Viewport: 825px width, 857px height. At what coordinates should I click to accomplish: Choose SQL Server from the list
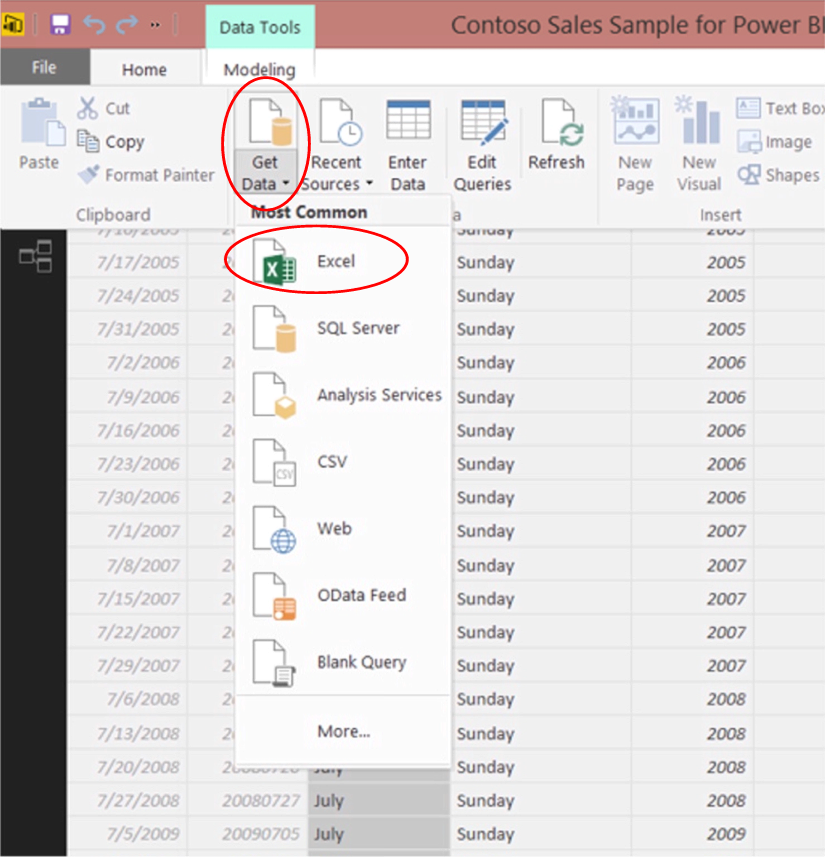357,328
